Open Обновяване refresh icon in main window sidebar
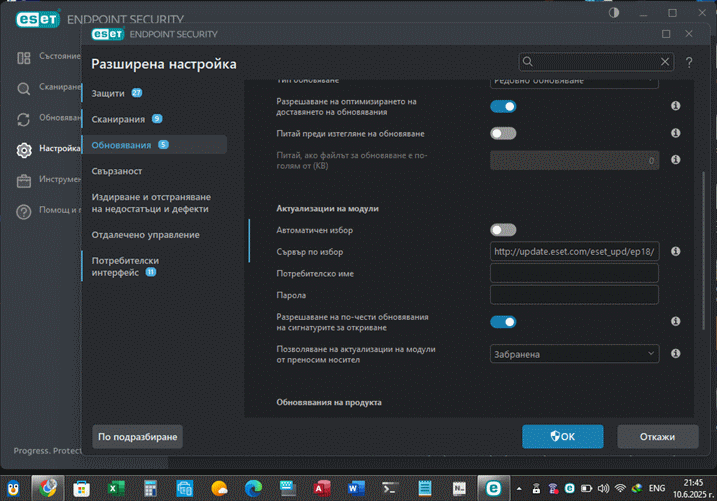 click(x=23, y=119)
